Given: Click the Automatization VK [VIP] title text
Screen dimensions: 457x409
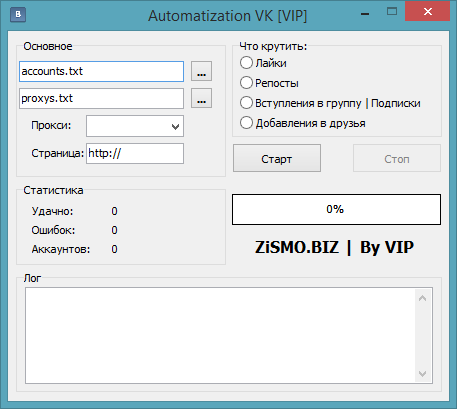Looking at the screenshot, I should point(228,16).
